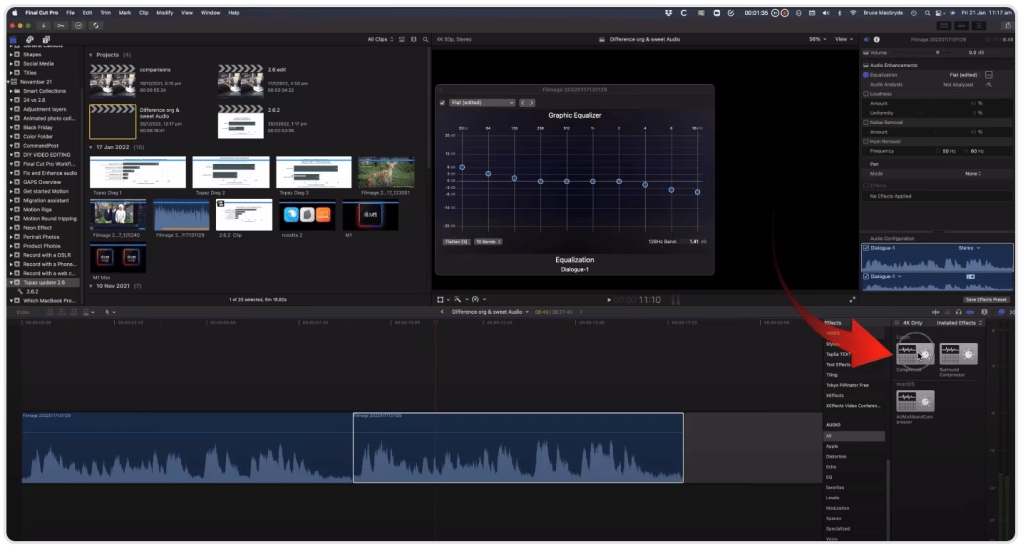Click the browser search magnifier icon
The width and height of the screenshot is (1023, 549).
coord(425,39)
